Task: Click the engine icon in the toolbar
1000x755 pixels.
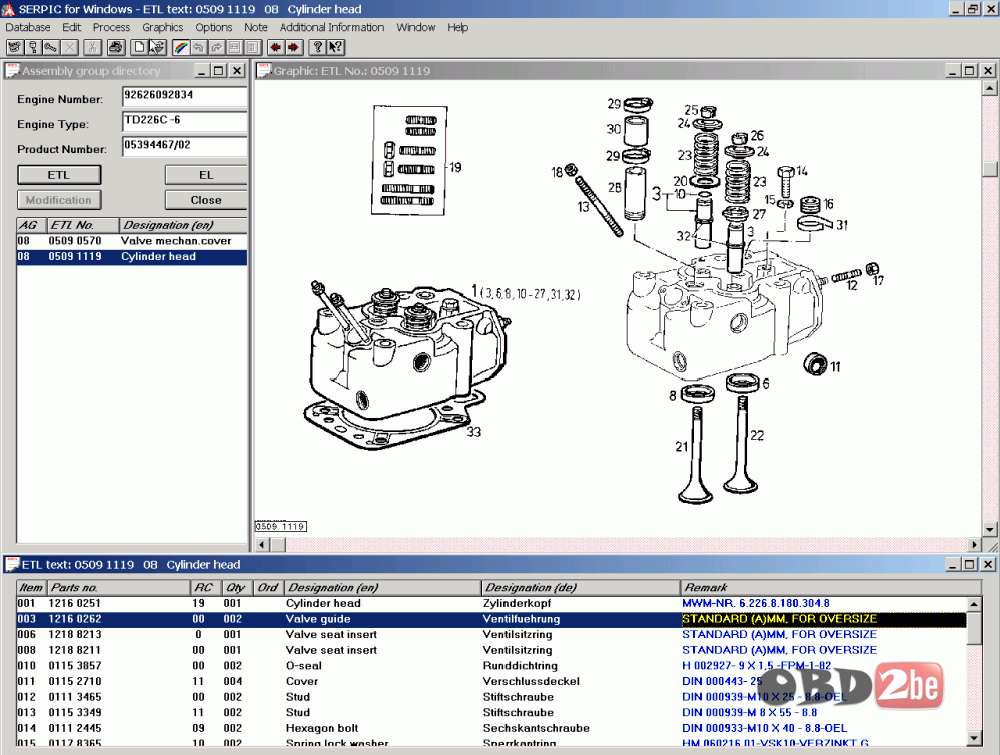Action: click(x=15, y=47)
